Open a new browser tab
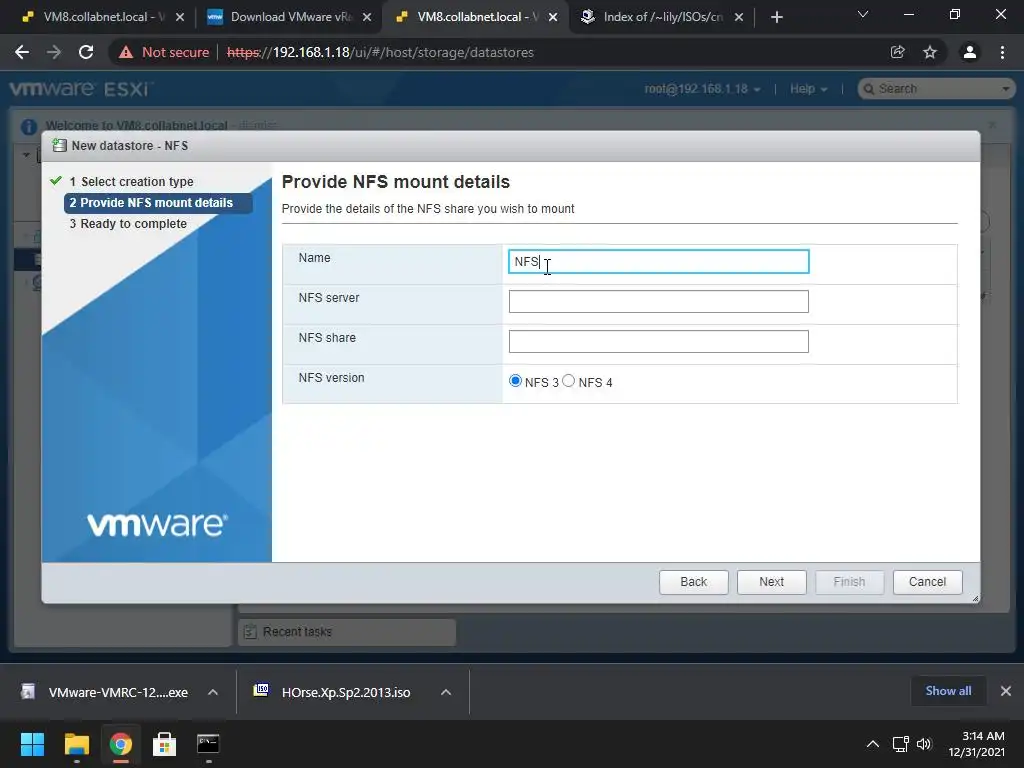Screen dimensions: 1024x768 [776, 17]
